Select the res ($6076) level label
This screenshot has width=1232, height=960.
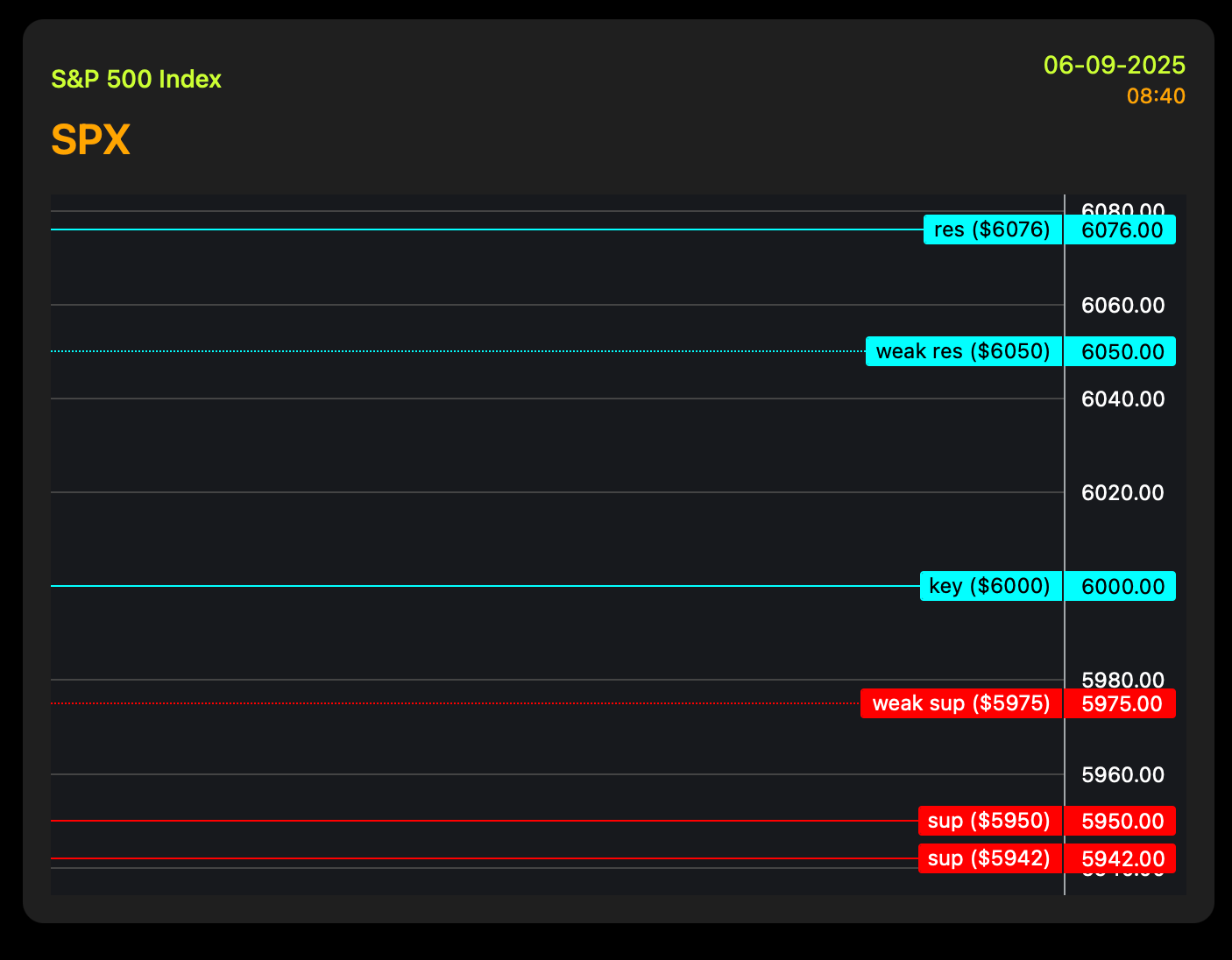(993, 230)
